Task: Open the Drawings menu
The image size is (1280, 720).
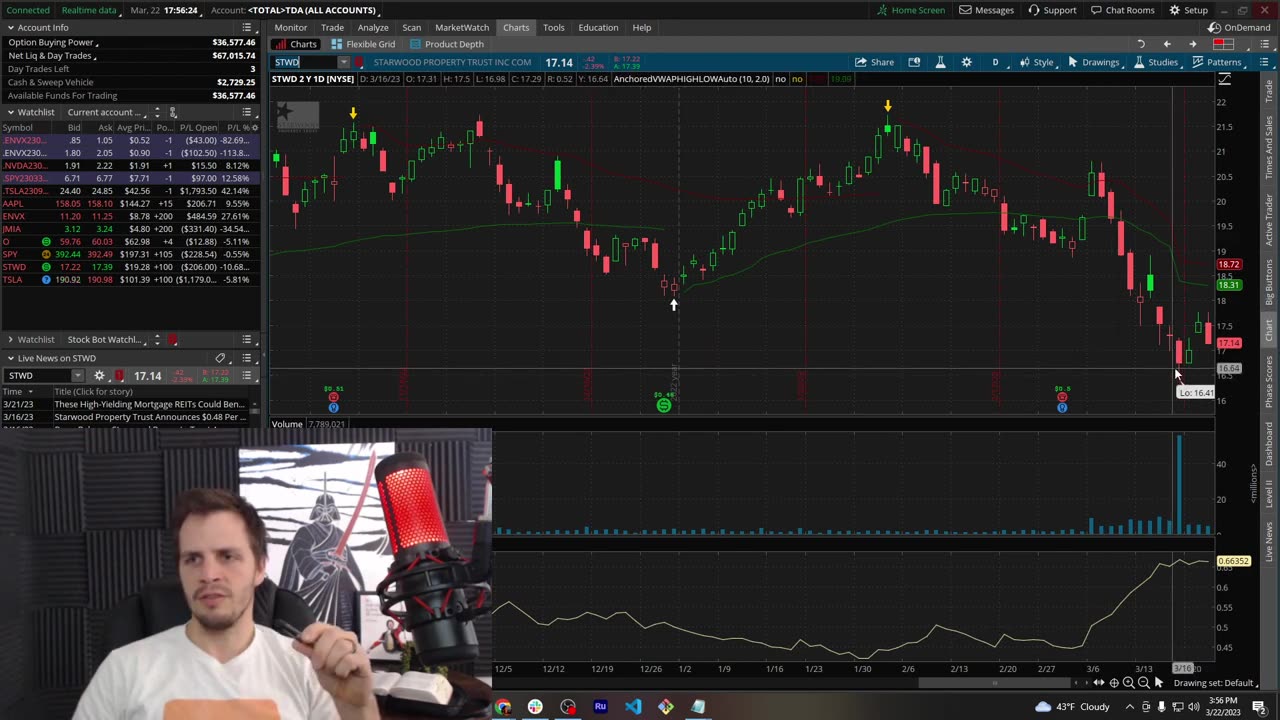Action: click(1094, 62)
